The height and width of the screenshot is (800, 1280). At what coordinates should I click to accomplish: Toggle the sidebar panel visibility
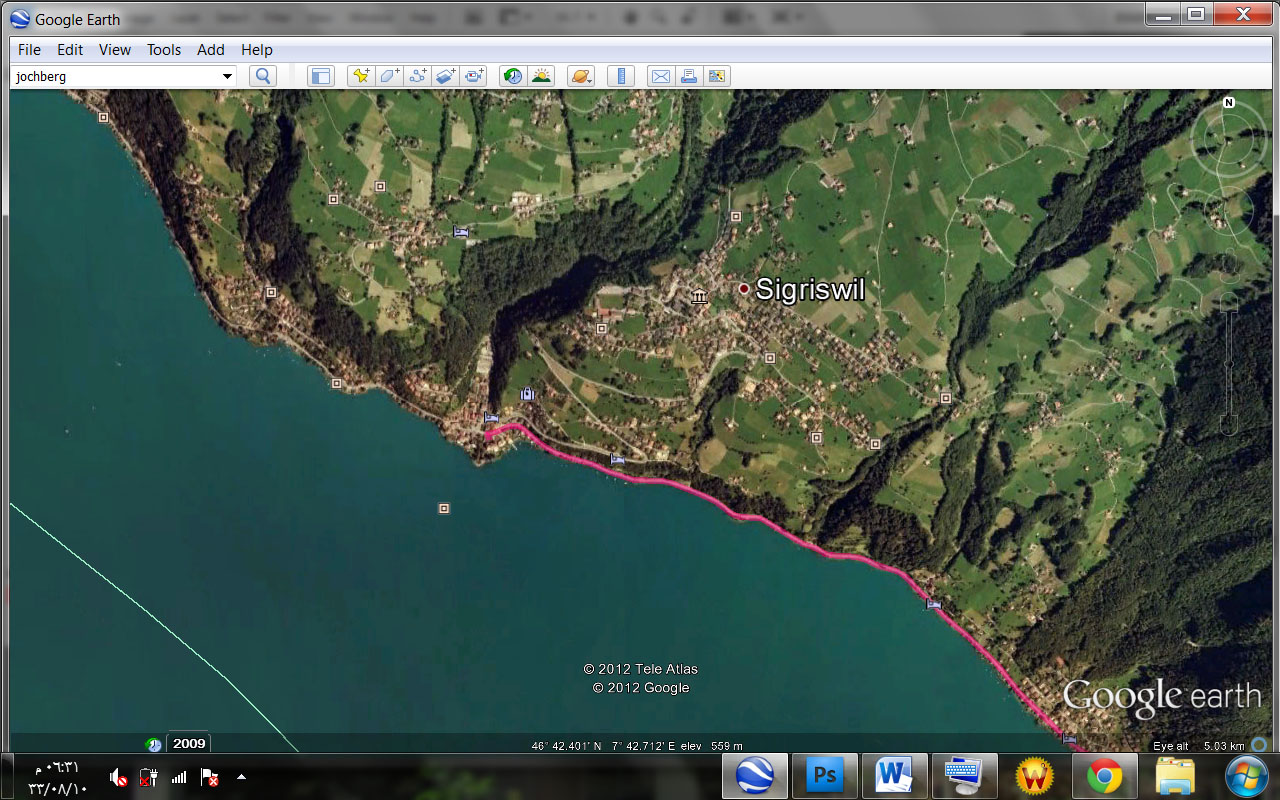(x=320, y=76)
